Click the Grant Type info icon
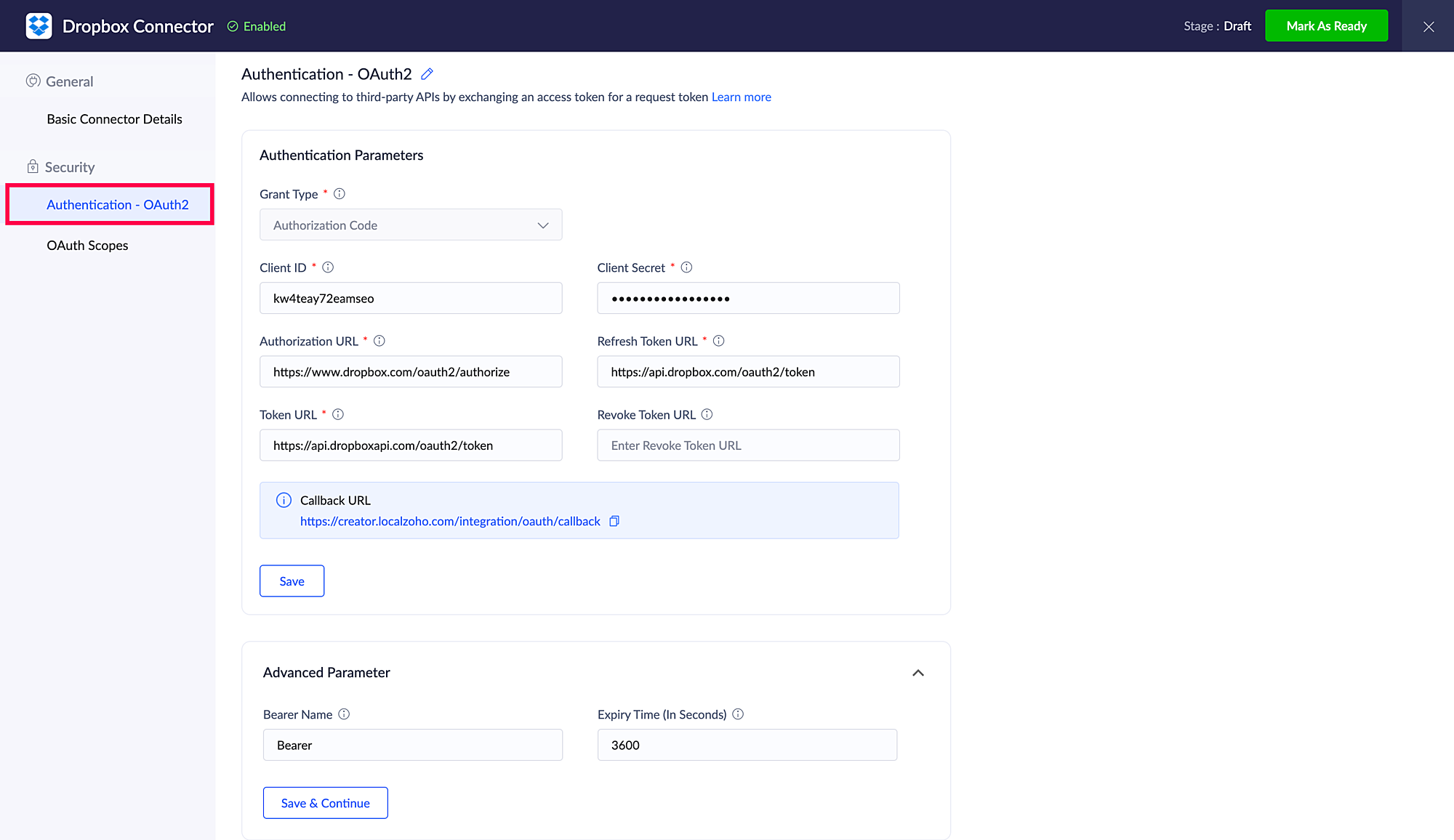 coord(340,194)
